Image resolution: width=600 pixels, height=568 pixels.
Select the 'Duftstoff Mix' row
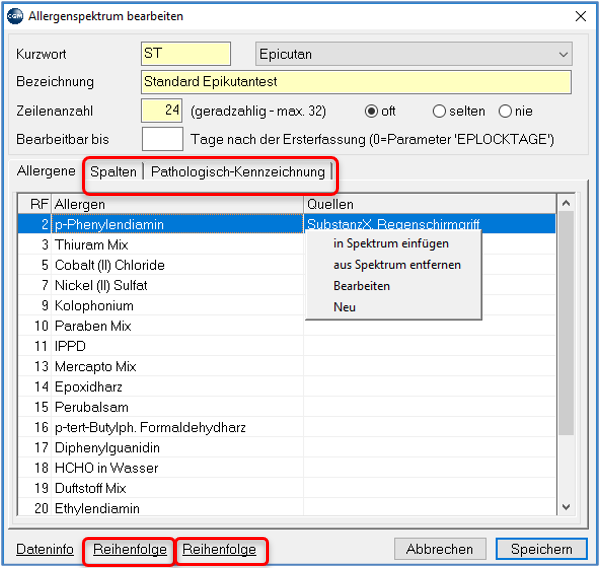pyautogui.click(x=287, y=488)
